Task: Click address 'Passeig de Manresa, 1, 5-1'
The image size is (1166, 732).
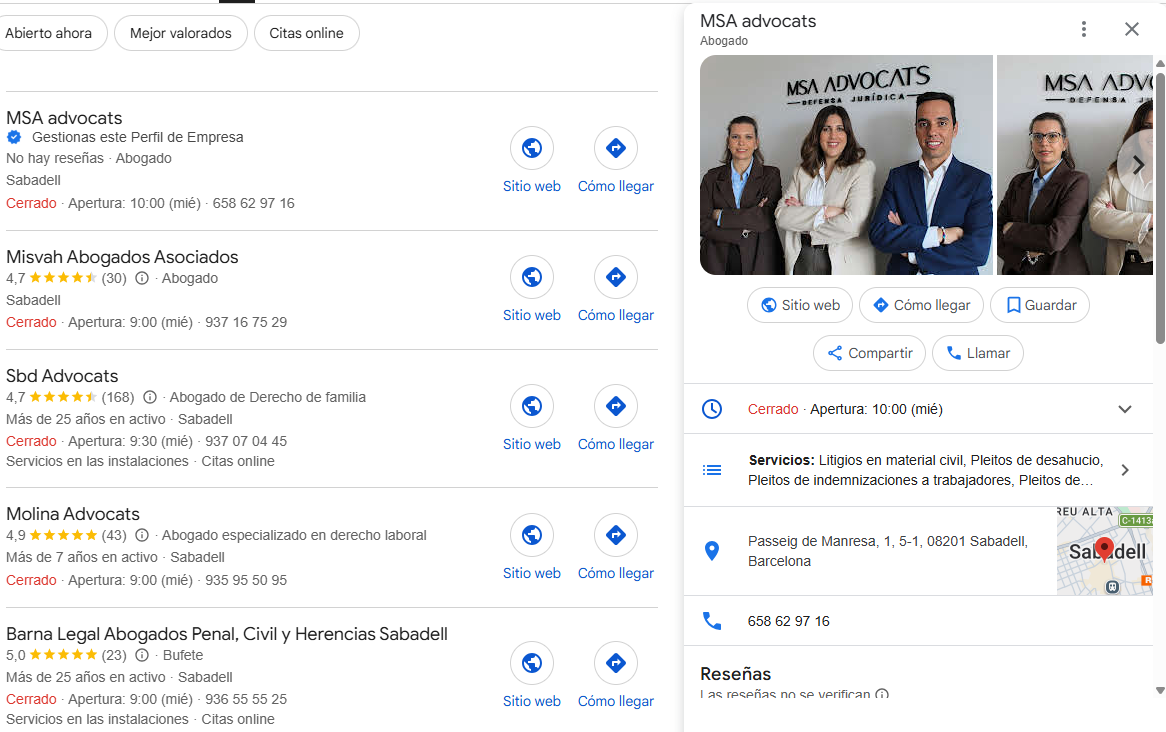Action: [888, 551]
